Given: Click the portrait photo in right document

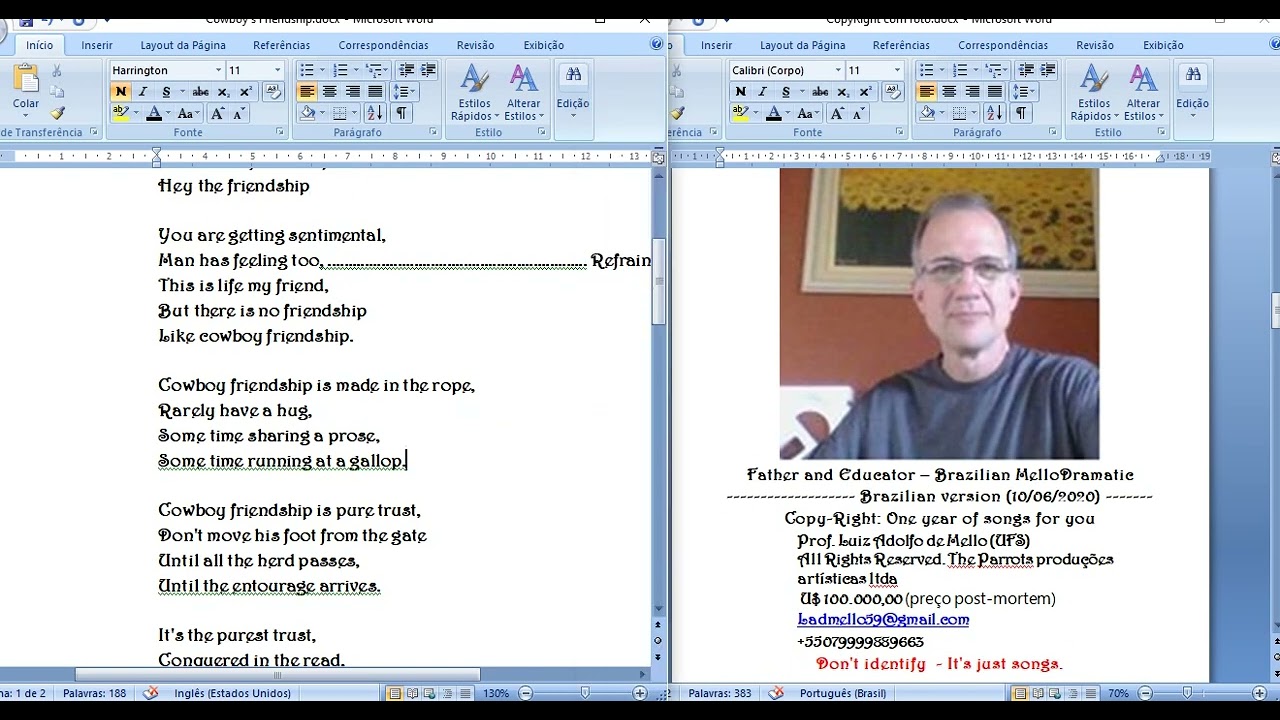Looking at the screenshot, I should pos(939,313).
